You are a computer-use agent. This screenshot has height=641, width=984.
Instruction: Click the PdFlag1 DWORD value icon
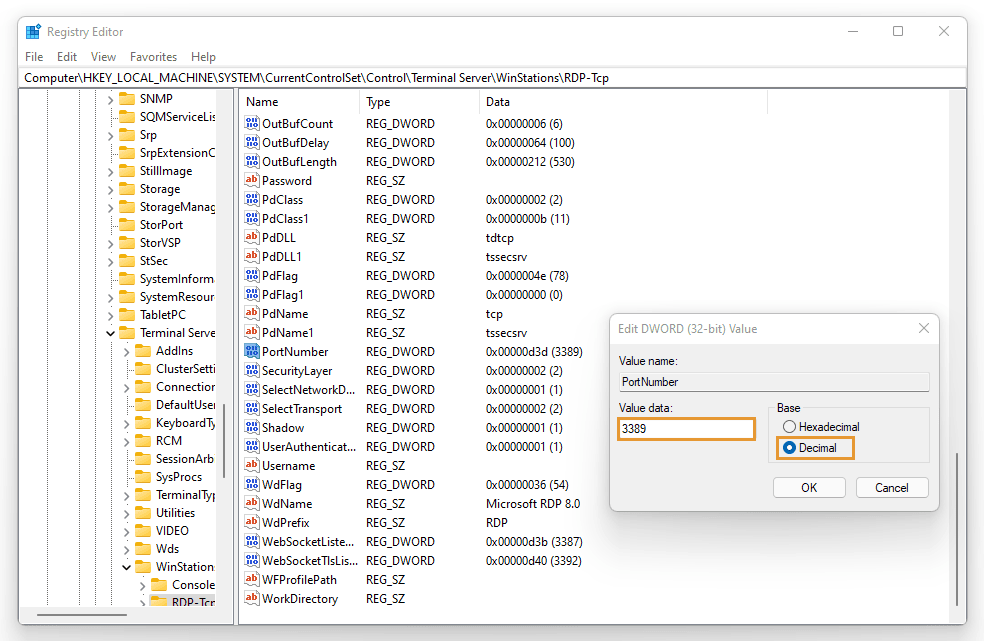coord(252,294)
